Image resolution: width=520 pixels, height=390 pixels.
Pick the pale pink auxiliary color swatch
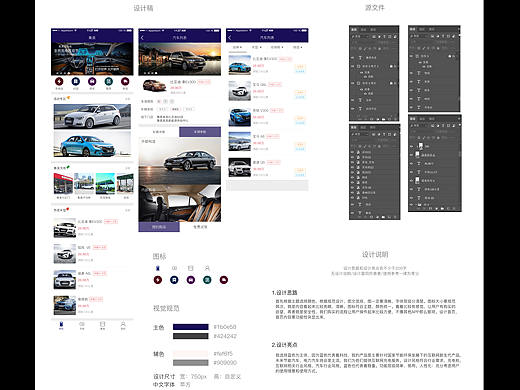pyautogui.click(x=191, y=354)
